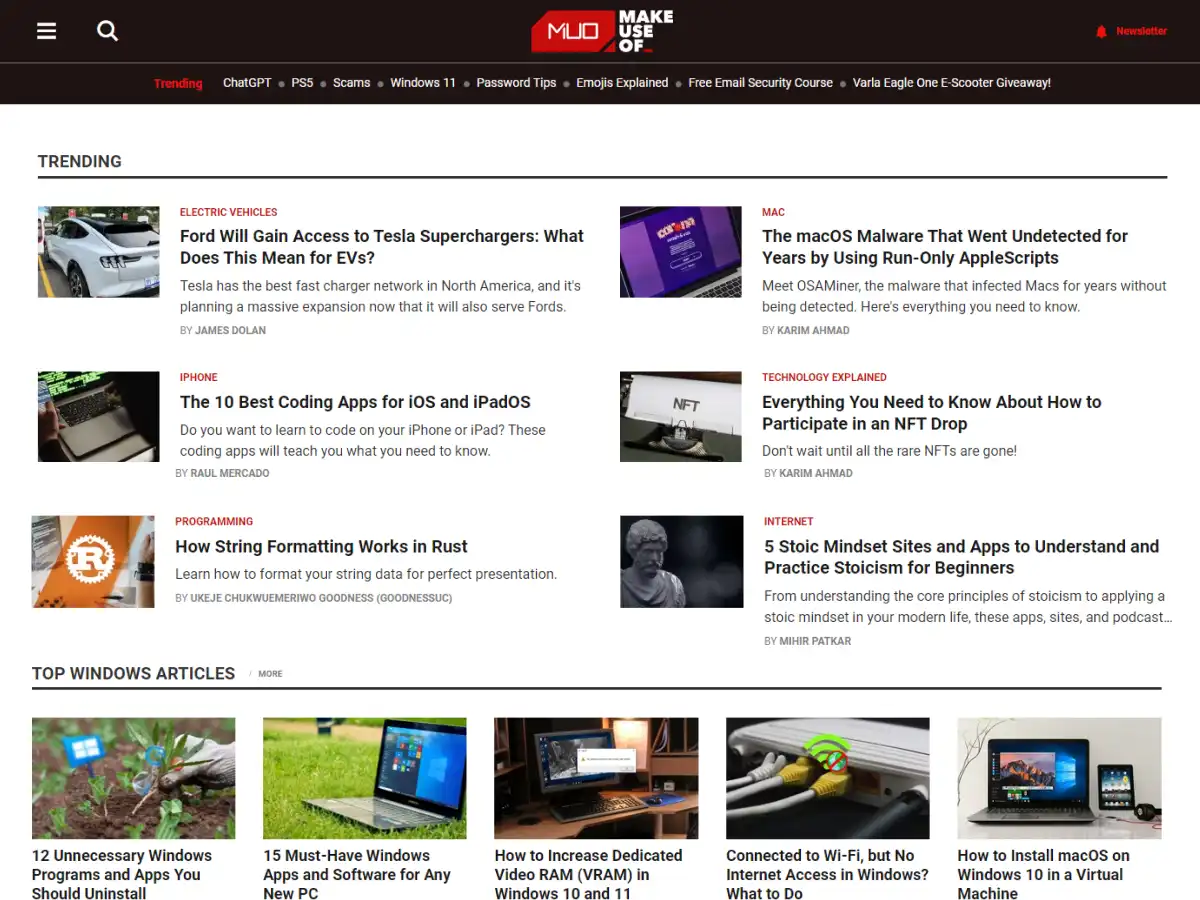
Task: Click the coding laptop thumbnail
Action: click(99, 417)
